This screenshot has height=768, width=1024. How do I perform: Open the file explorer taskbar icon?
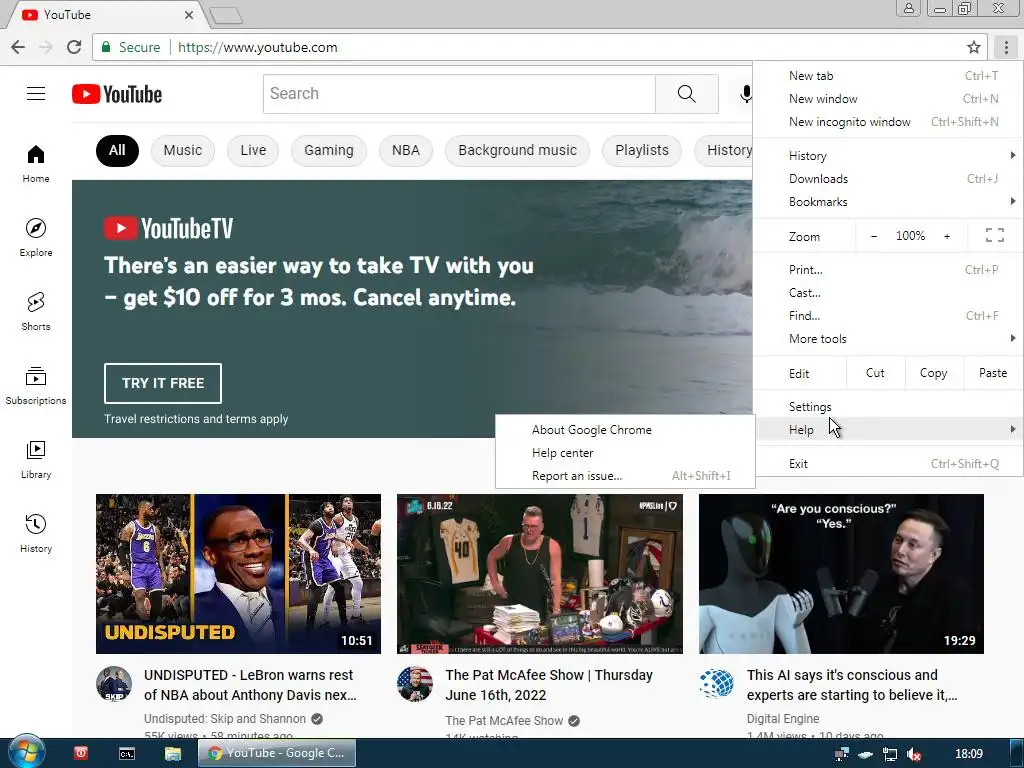pos(172,754)
